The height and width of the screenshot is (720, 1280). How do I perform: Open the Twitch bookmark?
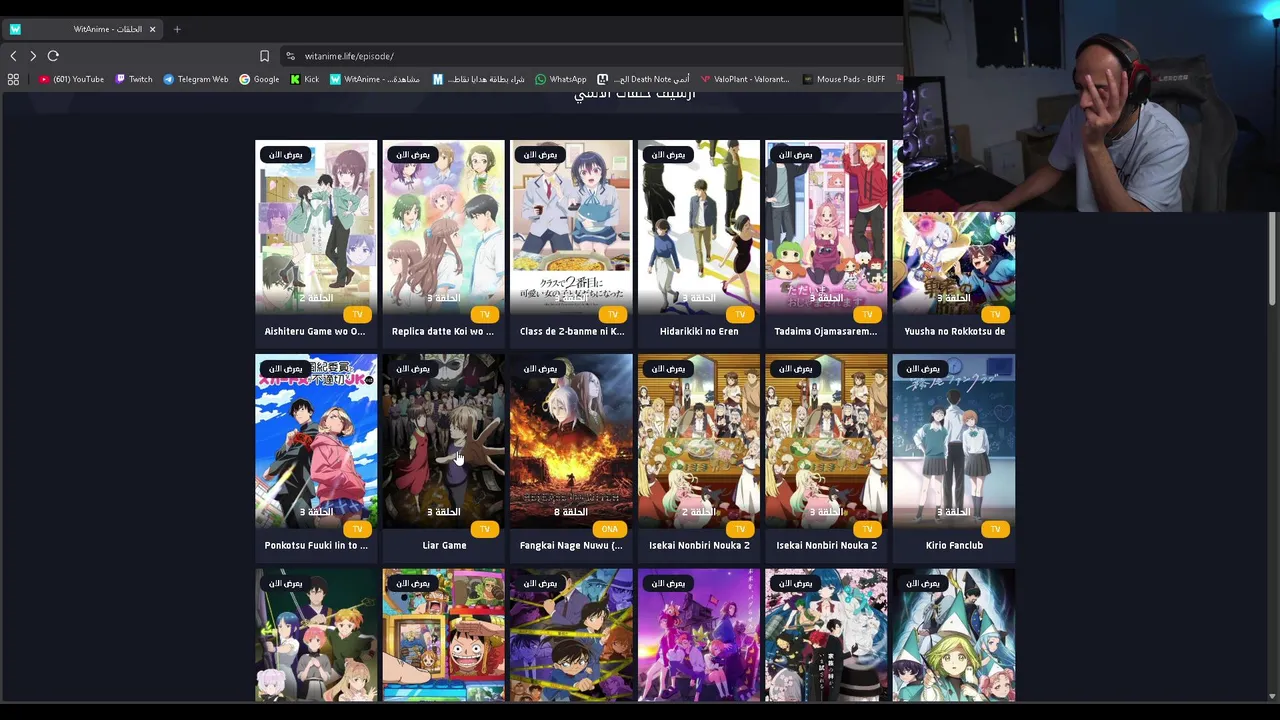tap(134, 79)
